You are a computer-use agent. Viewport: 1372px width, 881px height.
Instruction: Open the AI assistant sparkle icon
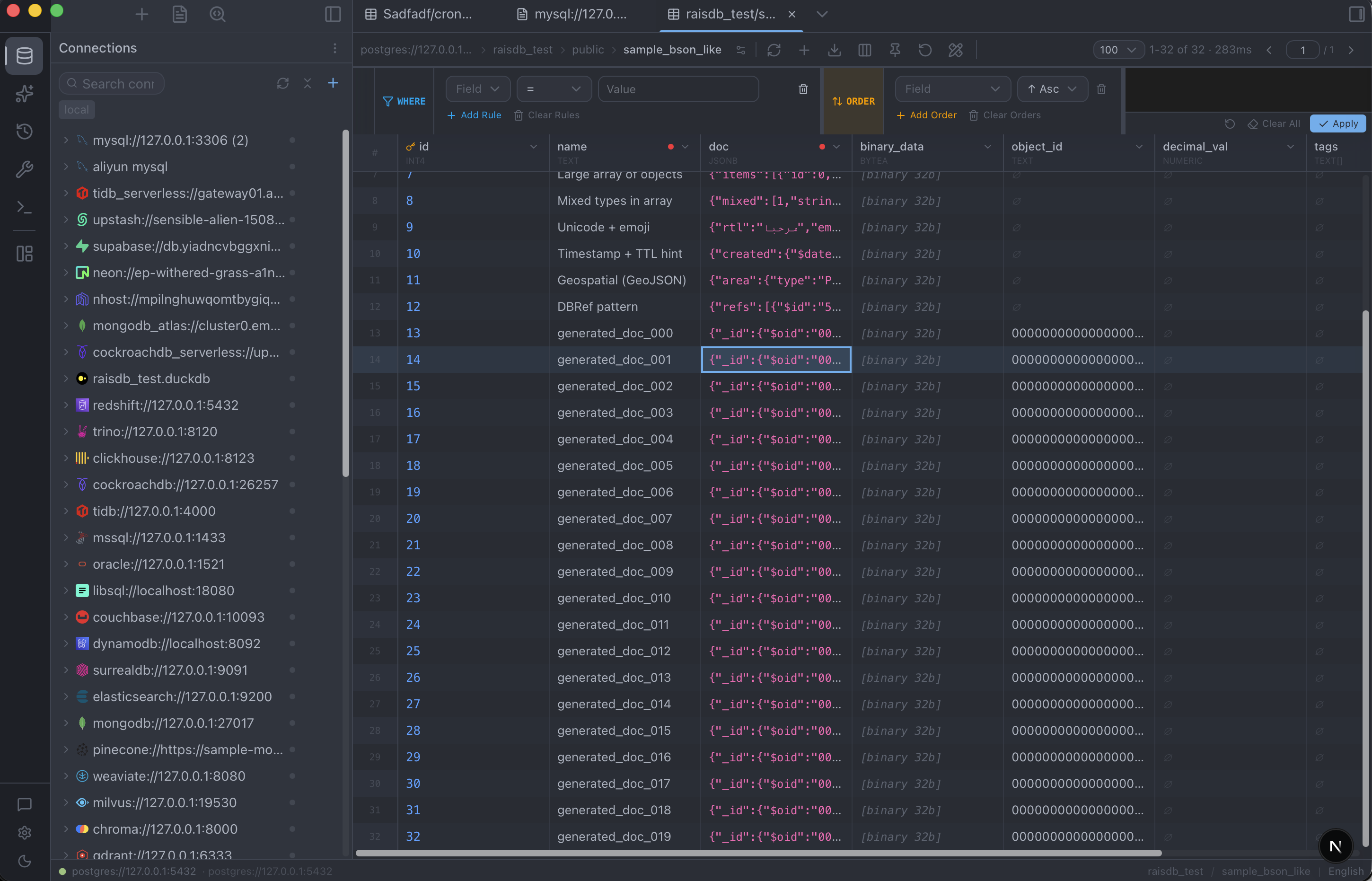click(24, 94)
